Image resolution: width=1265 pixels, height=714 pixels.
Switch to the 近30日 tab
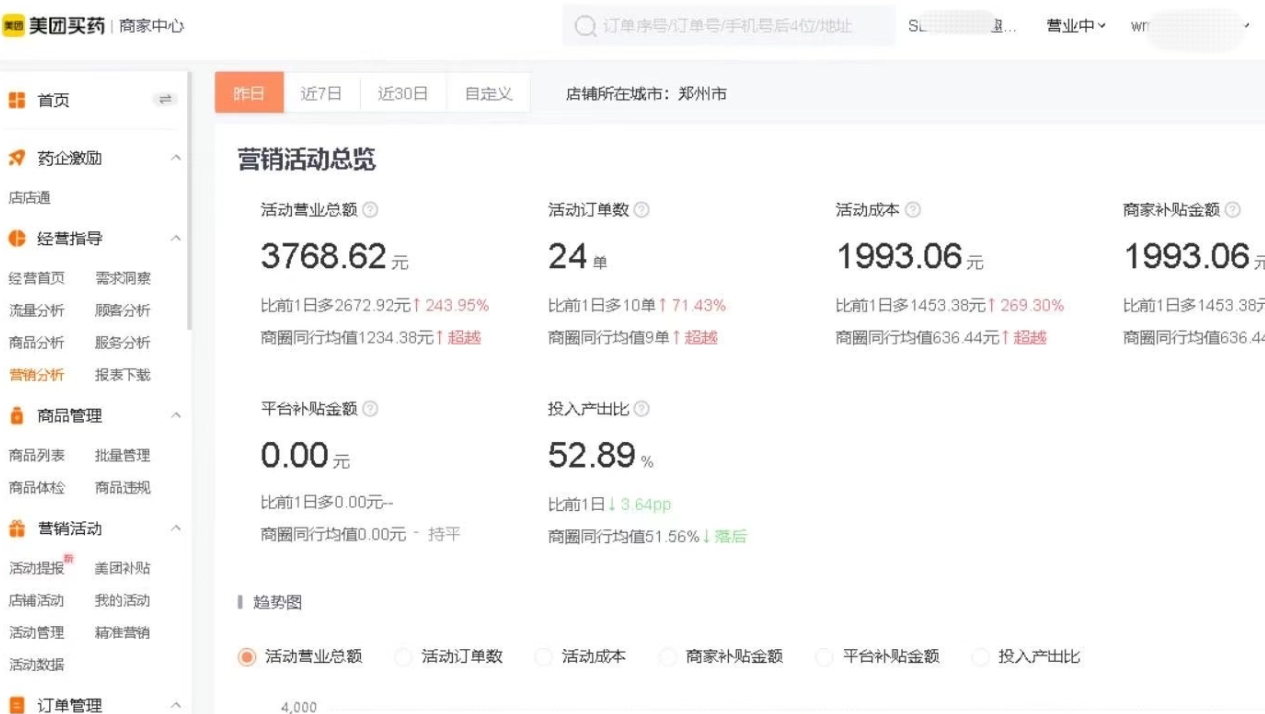tap(403, 93)
